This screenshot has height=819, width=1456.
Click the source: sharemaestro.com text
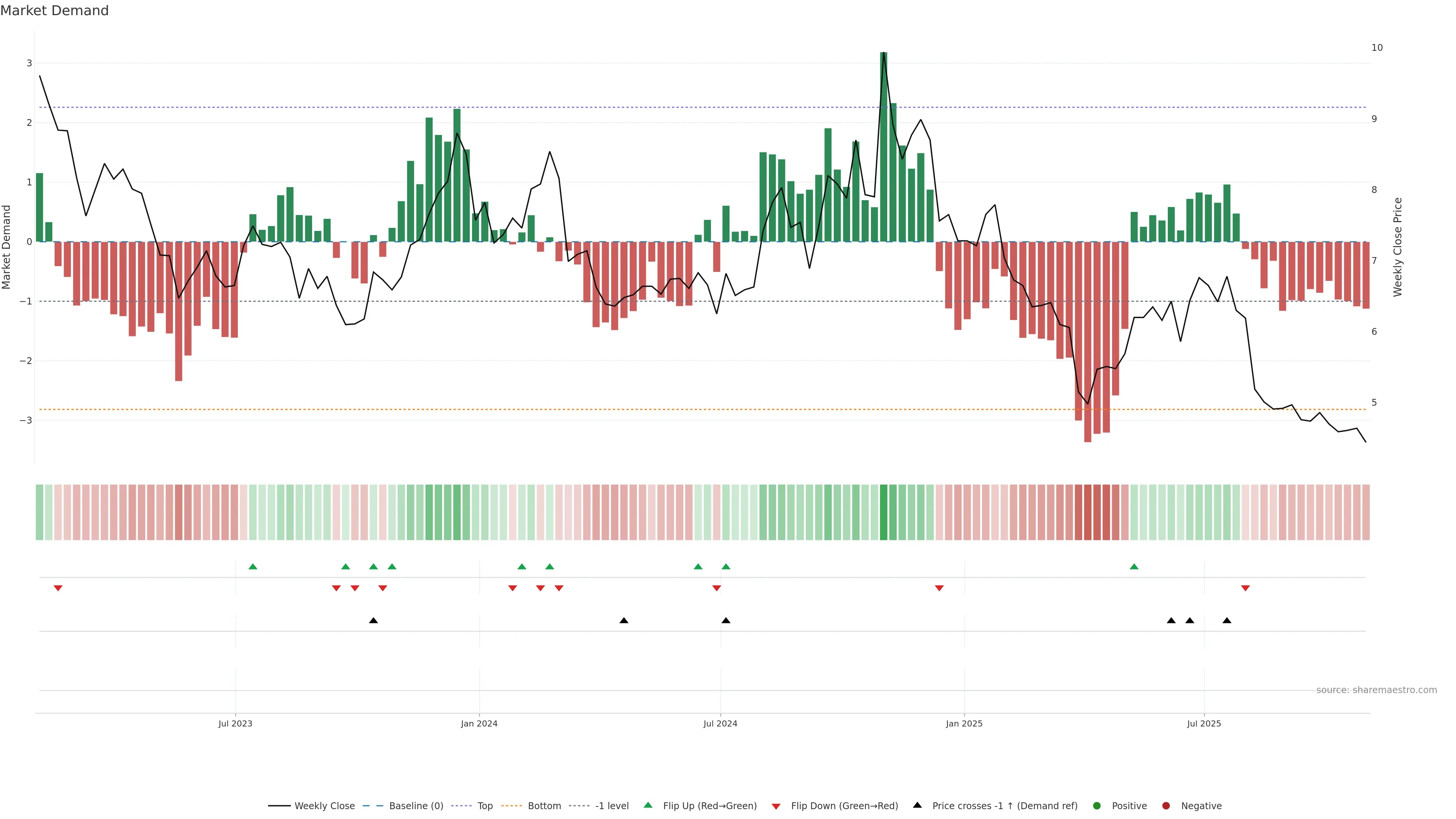[x=1376, y=690]
